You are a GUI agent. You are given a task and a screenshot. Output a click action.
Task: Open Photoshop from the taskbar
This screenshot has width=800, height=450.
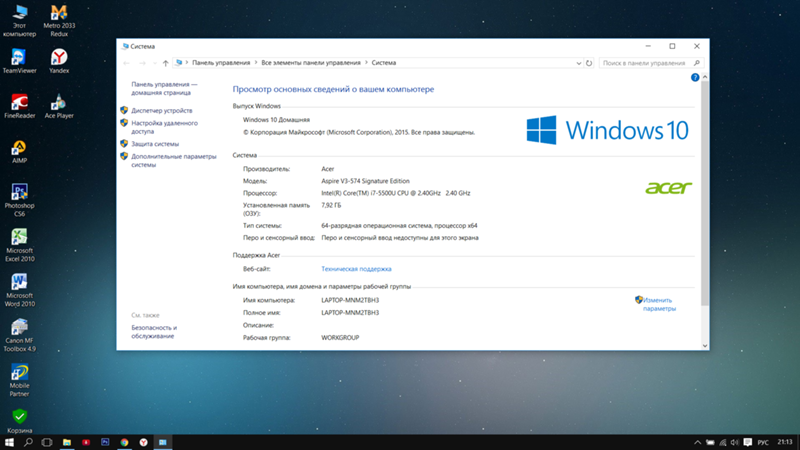pyautogui.click(x=105, y=442)
